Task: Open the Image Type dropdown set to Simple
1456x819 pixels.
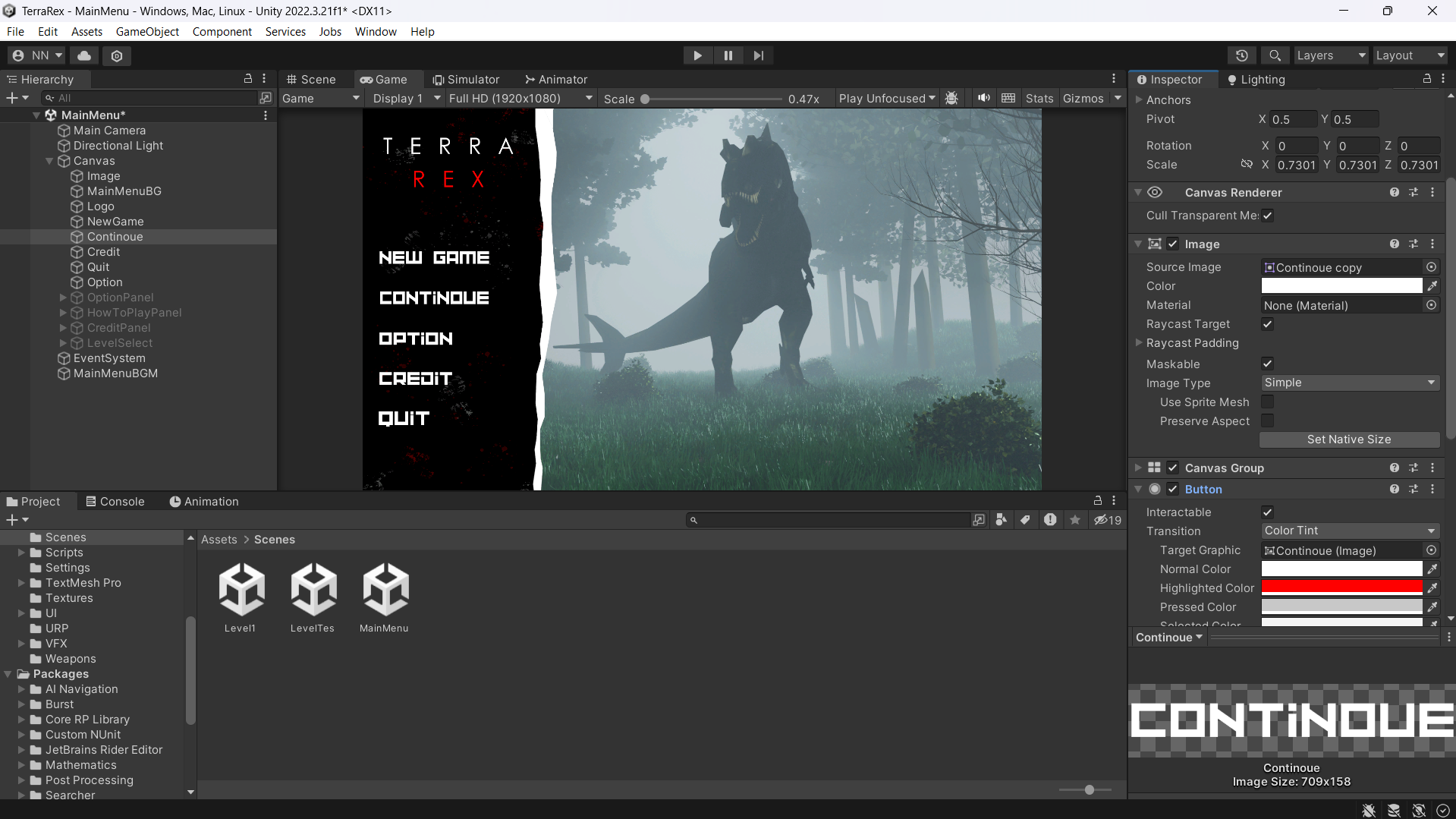Action: tap(1350, 383)
